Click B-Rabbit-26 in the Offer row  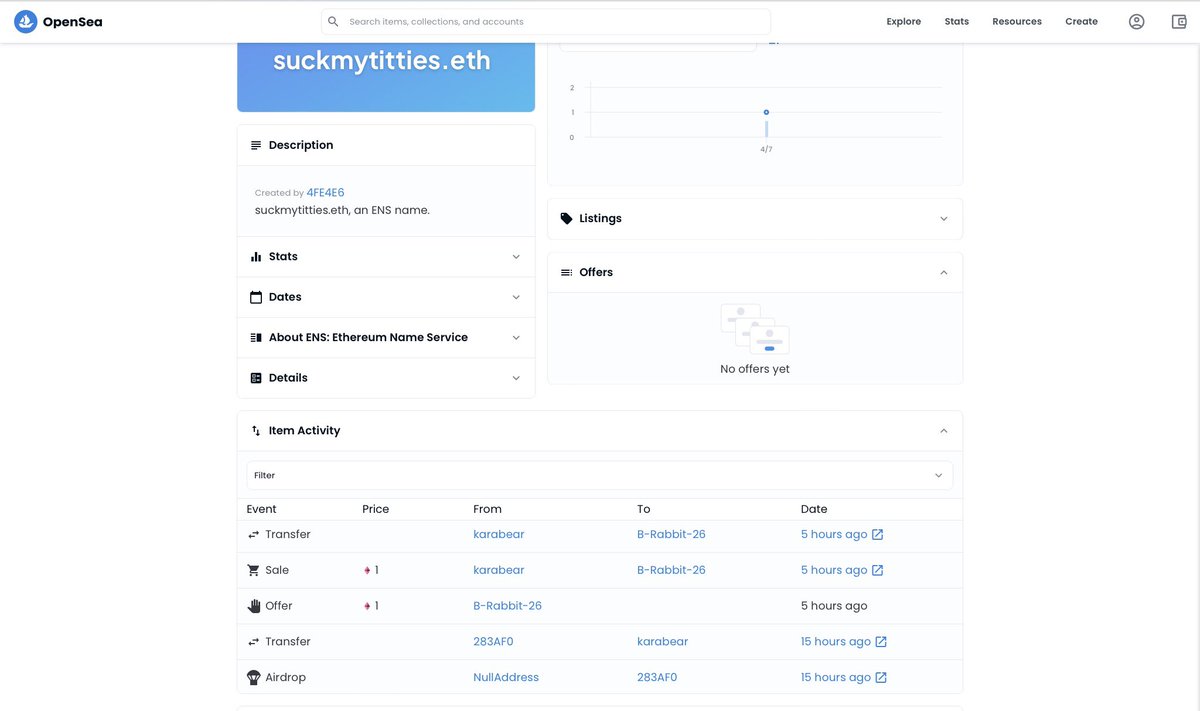[507, 606]
